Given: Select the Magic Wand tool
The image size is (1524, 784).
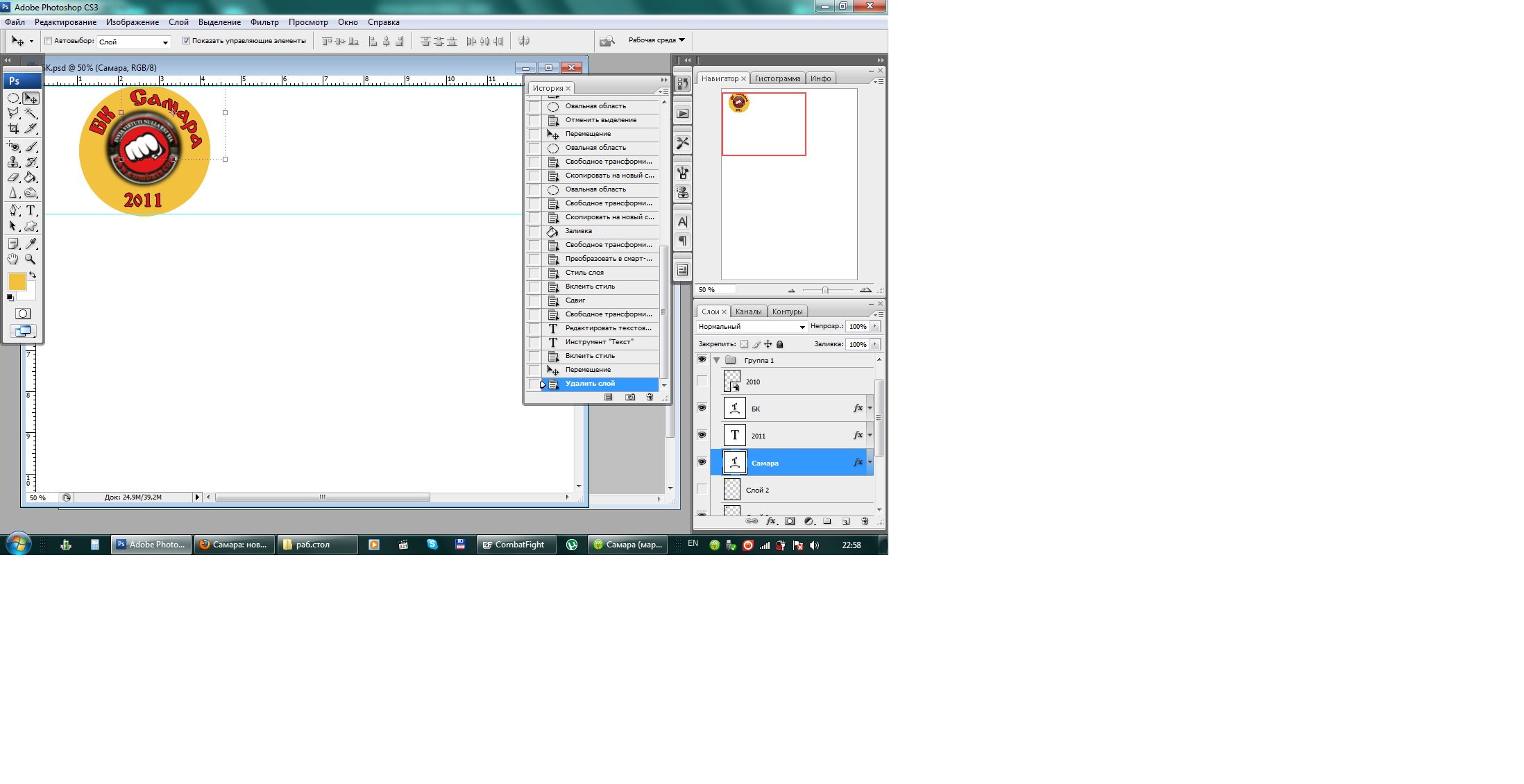Looking at the screenshot, I should pyautogui.click(x=31, y=113).
